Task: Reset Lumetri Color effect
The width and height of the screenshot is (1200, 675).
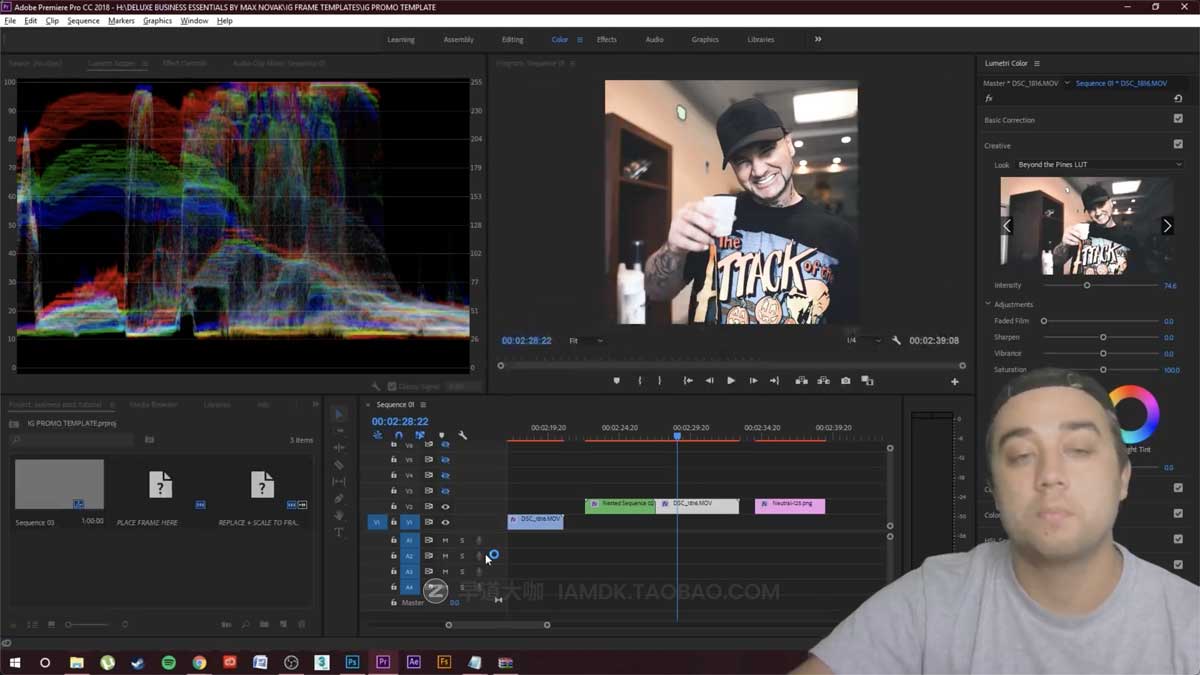Action: tap(1178, 99)
